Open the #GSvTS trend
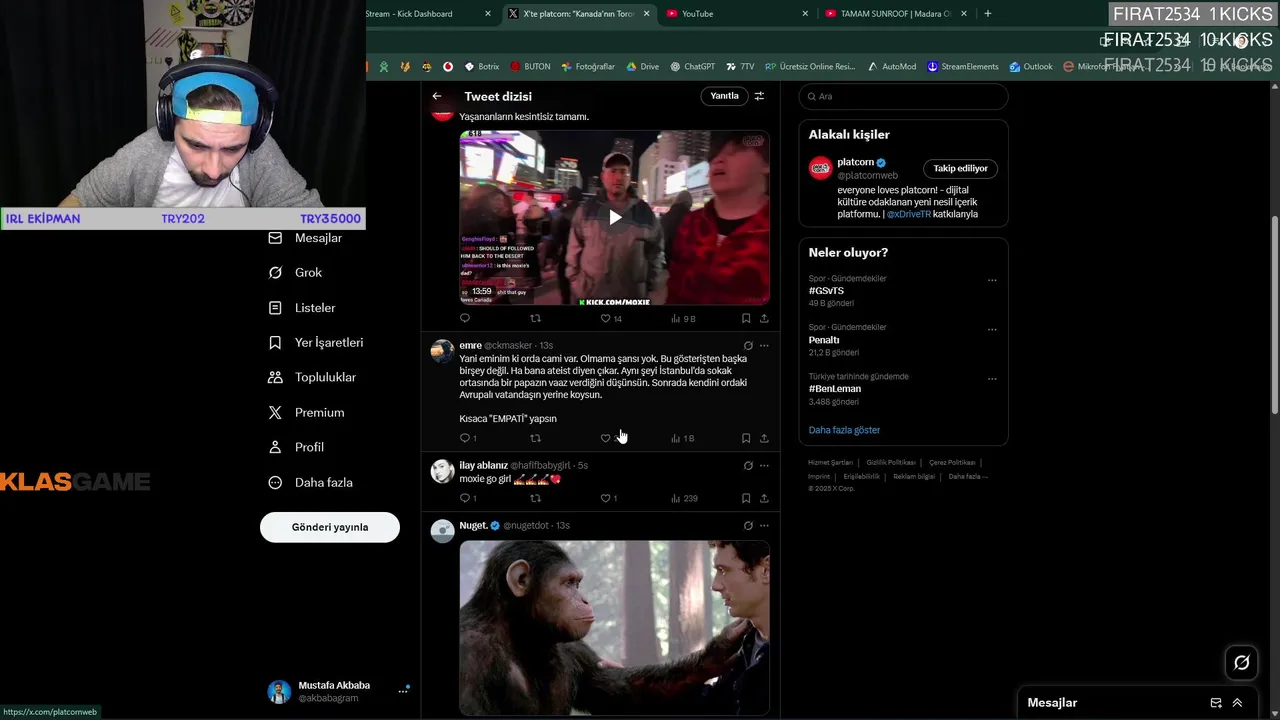The height and width of the screenshot is (720, 1280). coord(826,291)
